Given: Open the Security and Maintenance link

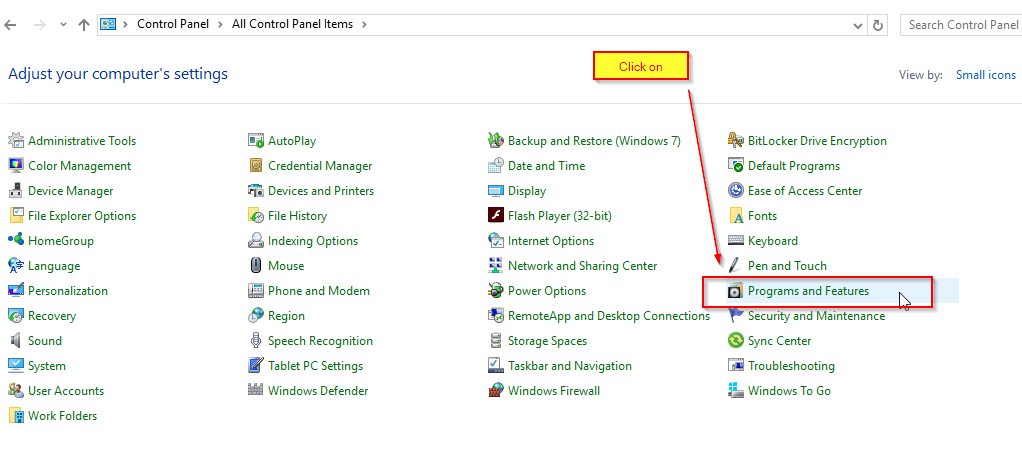Looking at the screenshot, I should [817, 316].
